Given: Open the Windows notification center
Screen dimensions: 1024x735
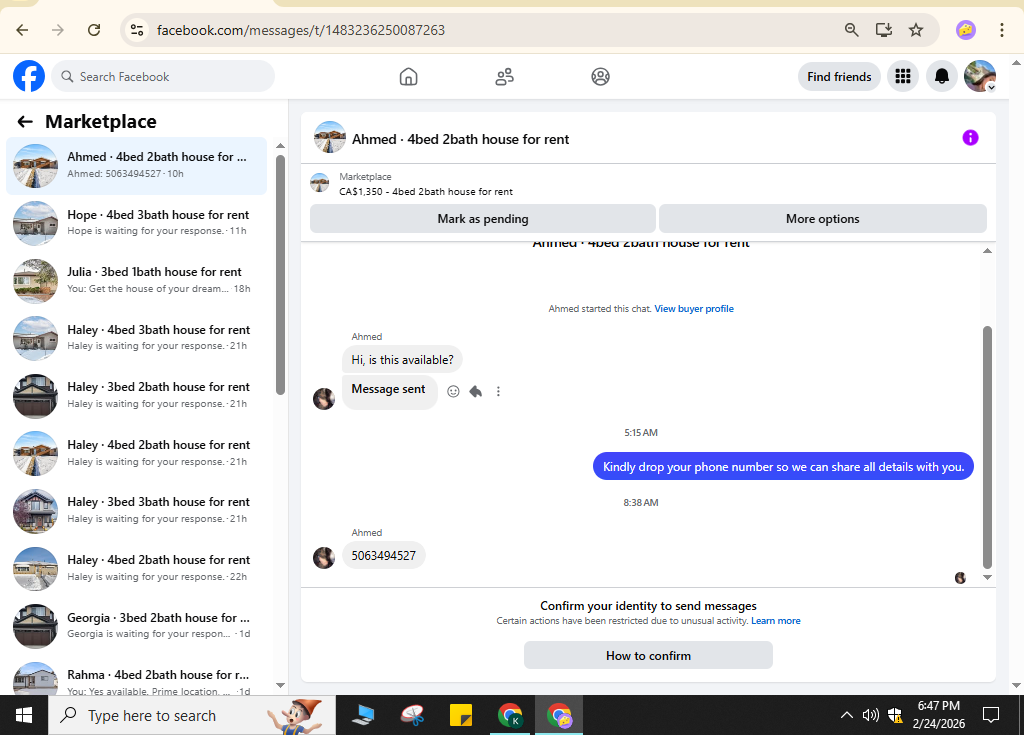Looking at the screenshot, I should (991, 715).
